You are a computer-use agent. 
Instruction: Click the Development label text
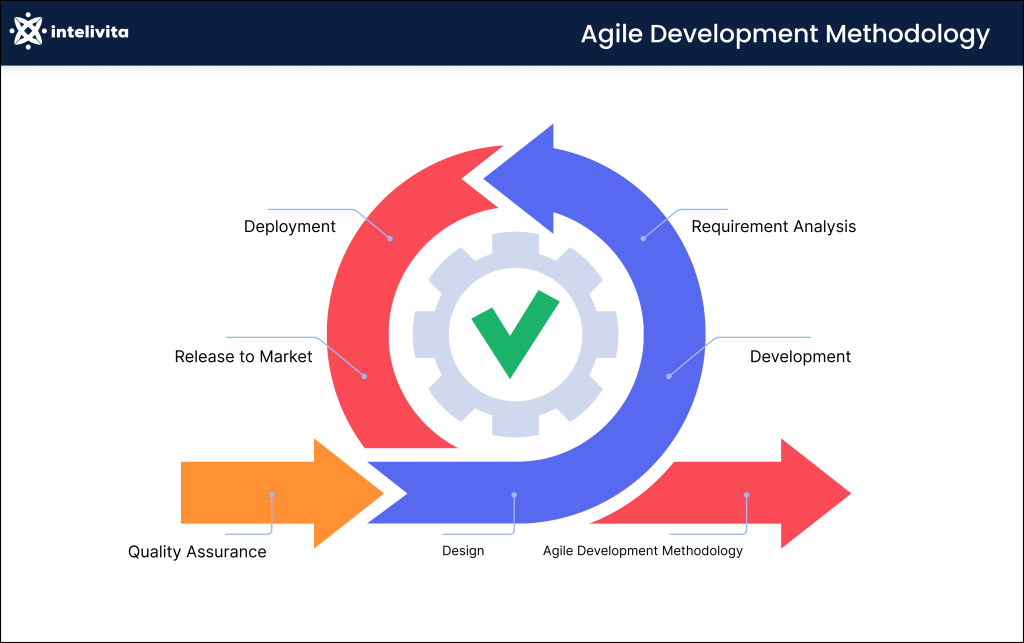801,356
